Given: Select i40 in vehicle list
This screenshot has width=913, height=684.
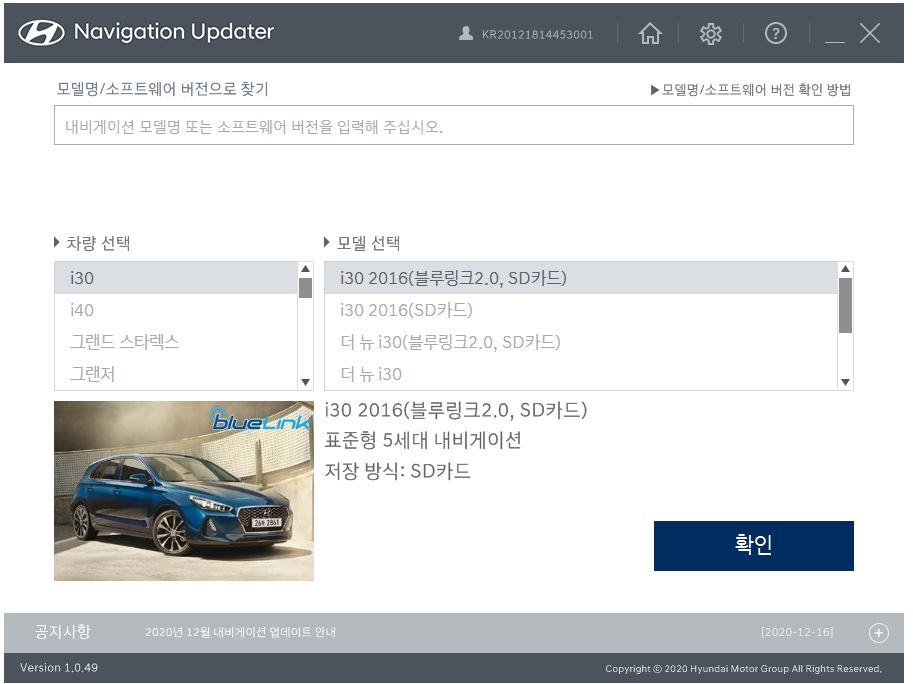Looking at the screenshot, I should click(176, 310).
